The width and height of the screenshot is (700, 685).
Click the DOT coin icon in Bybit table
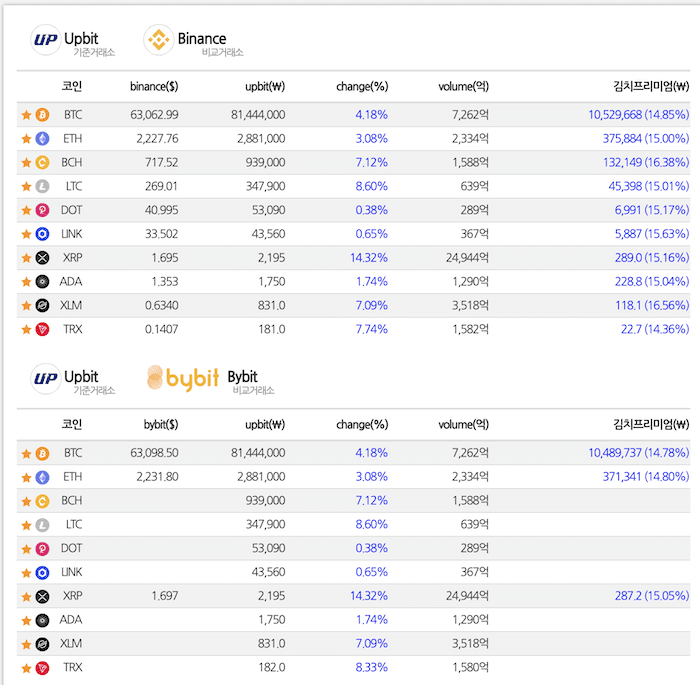(x=42, y=548)
